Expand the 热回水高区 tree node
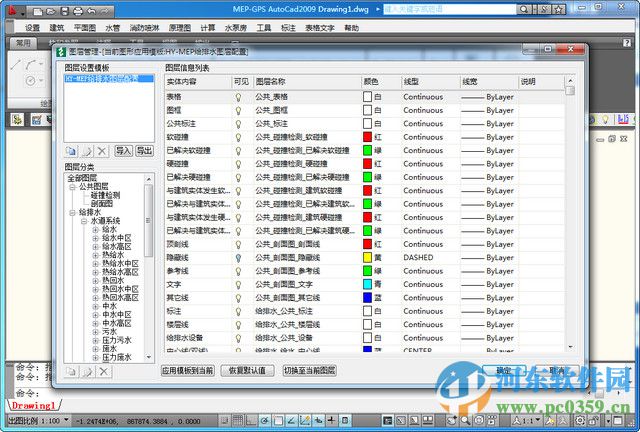640x432 pixels. tap(96, 298)
